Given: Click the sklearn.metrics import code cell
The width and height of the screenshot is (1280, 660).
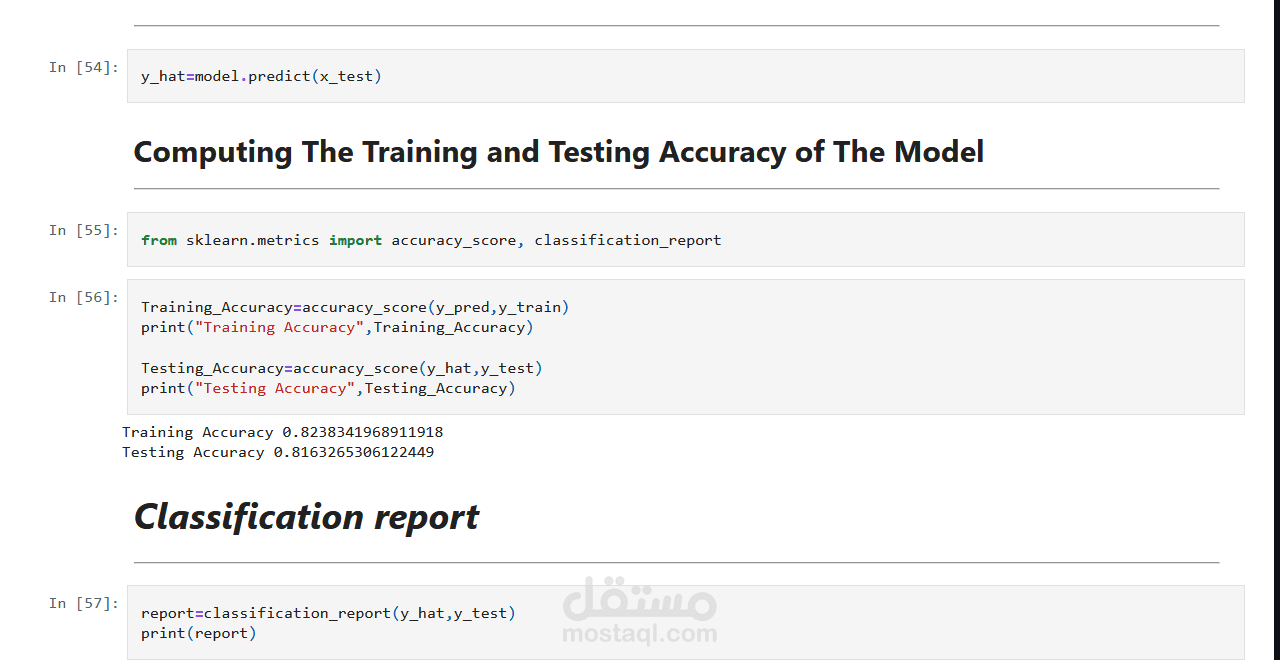Looking at the screenshot, I should [x=685, y=240].
